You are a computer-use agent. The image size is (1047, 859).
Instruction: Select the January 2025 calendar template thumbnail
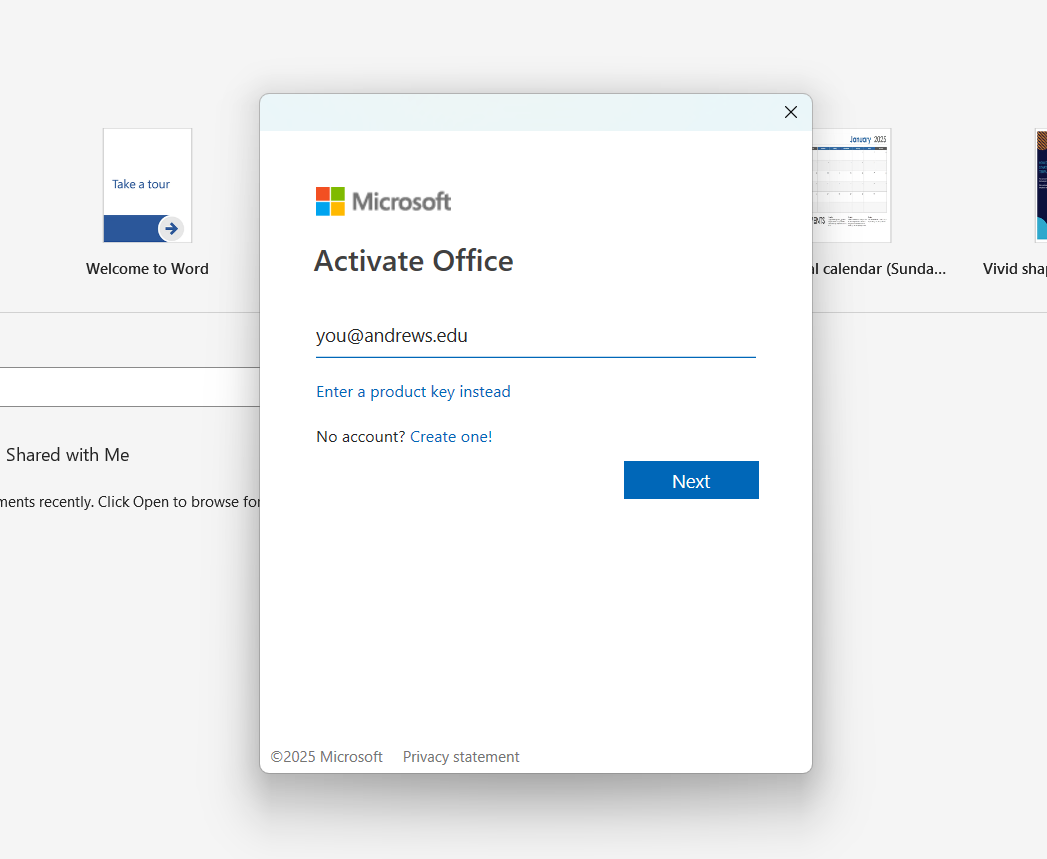pyautogui.click(x=851, y=186)
